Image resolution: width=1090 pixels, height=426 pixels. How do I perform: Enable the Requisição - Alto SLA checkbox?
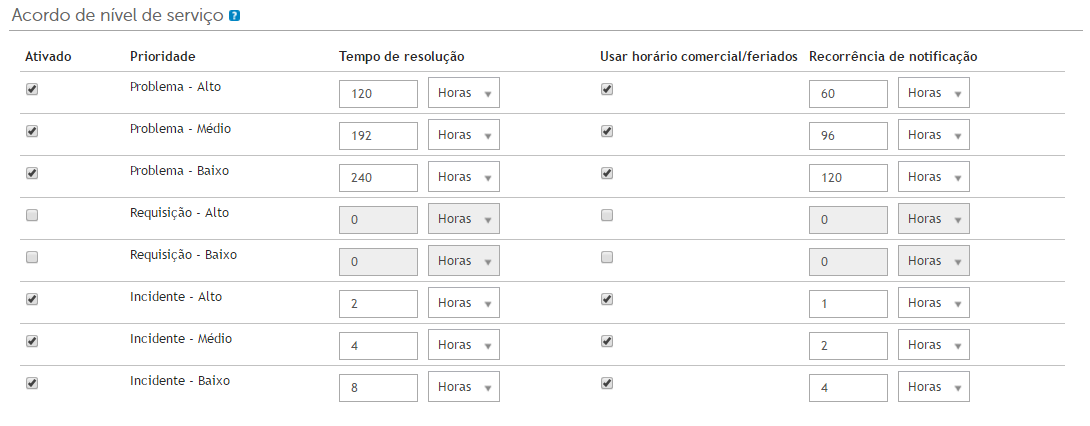coord(31,215)
